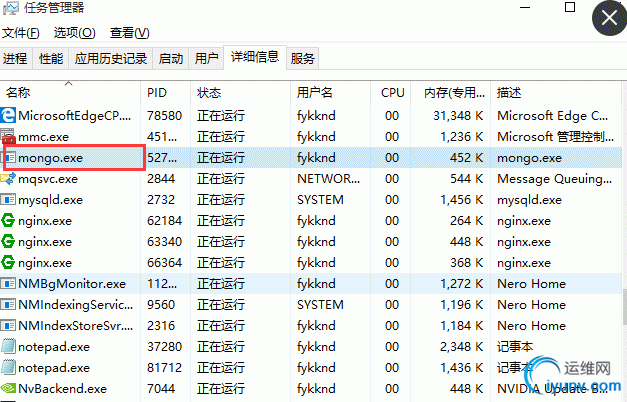Viewport: 627px width, 402px height.
Task: Sort by the 描述 column header
Action: click(x=556, y=92)
